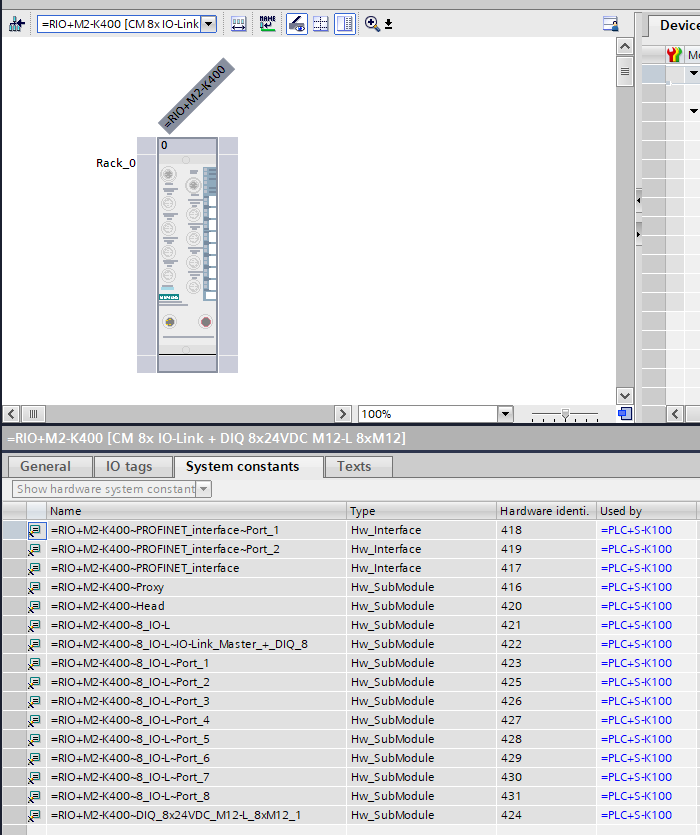Open the Show hardware system constants dropdown
The width and height of the screenshot is (700, 835).
coord(204,489)
